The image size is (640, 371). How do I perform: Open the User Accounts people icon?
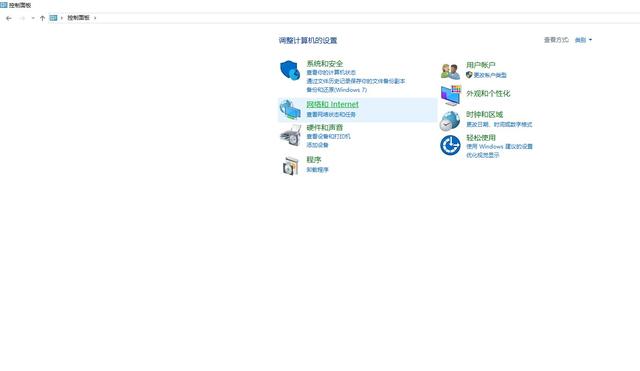tap(450, 71)
